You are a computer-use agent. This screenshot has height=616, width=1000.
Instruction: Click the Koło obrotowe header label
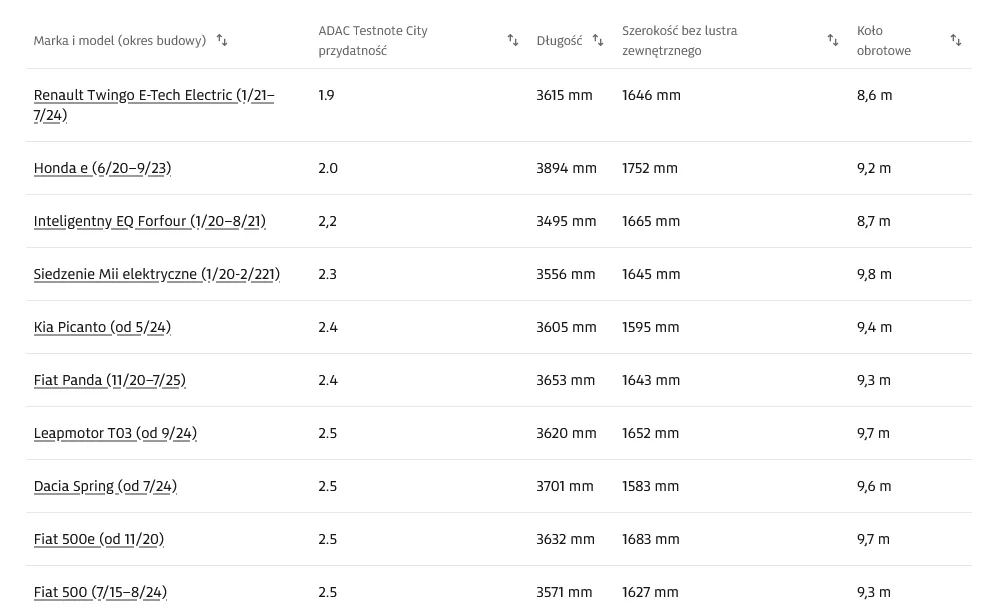pos(883,41)
